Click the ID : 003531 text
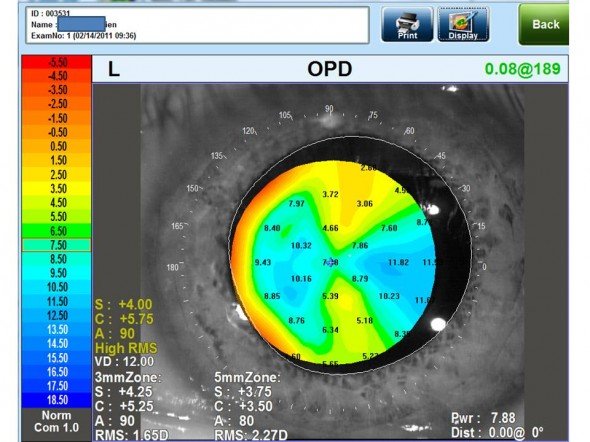 click(x=50, y=14)
